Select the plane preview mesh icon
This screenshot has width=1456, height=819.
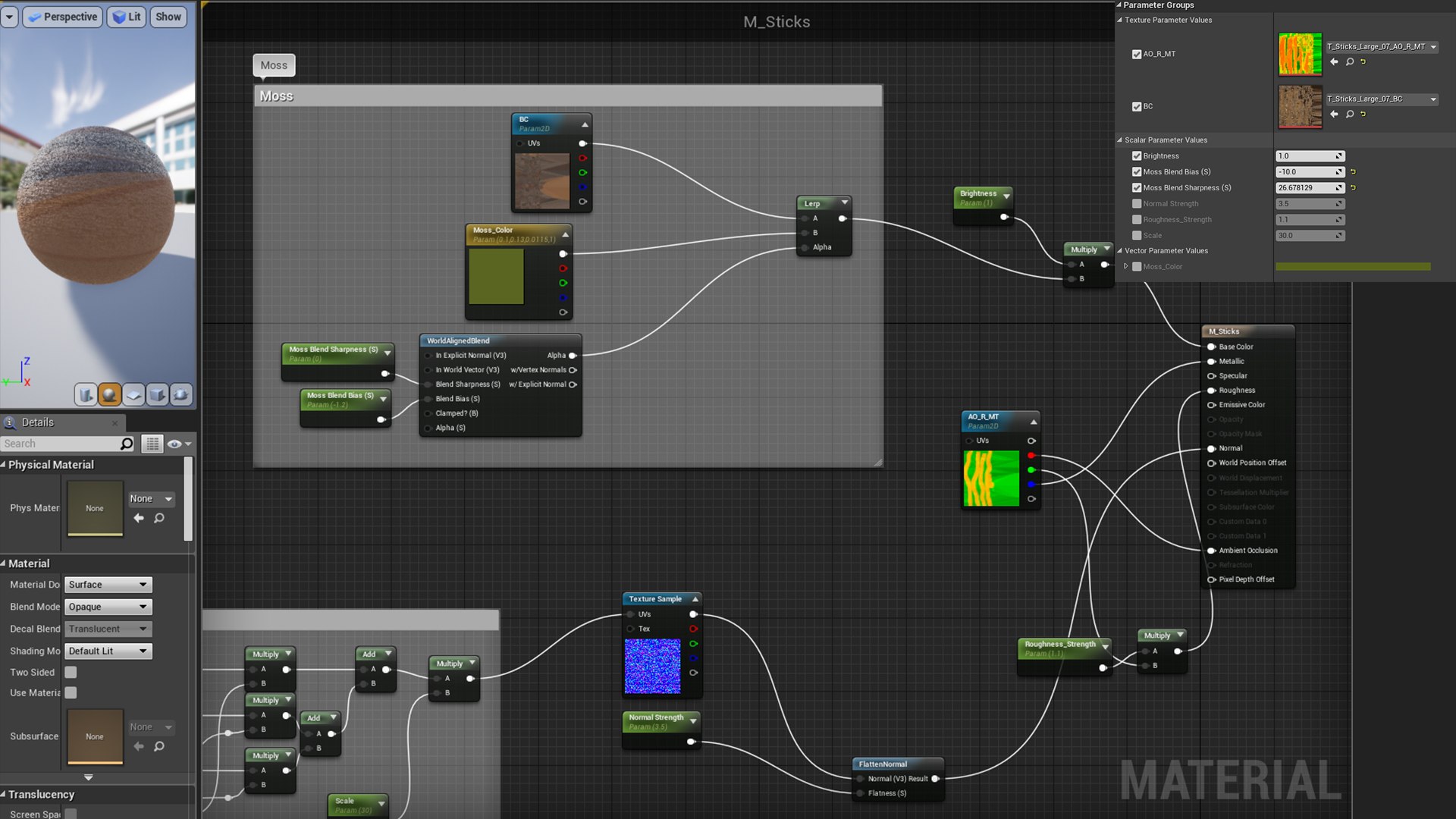[x=133, y=394]
